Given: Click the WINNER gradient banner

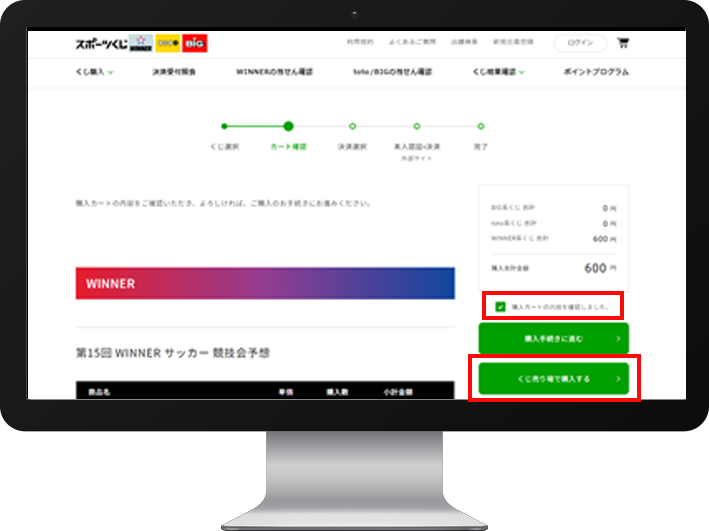Looking at the screenshot, I should 265,283.
